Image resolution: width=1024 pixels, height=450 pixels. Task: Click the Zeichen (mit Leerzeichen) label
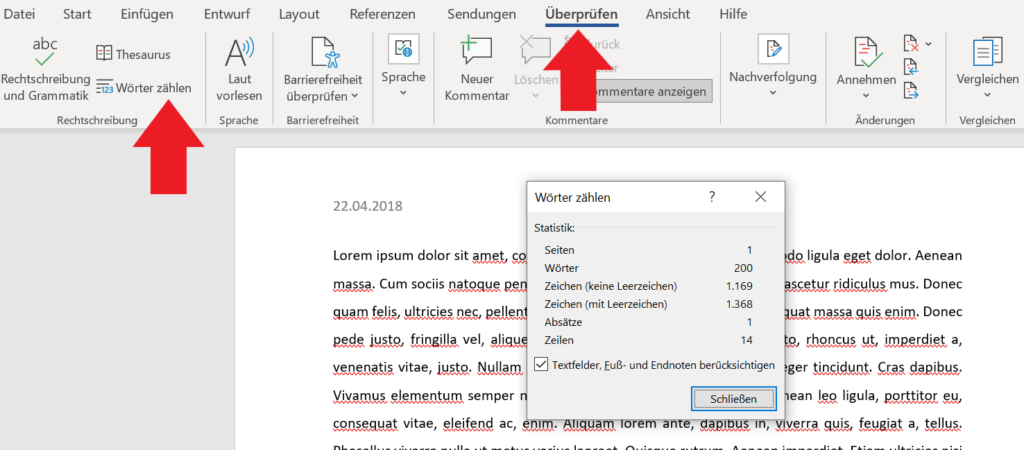click(x=605, y=304)
